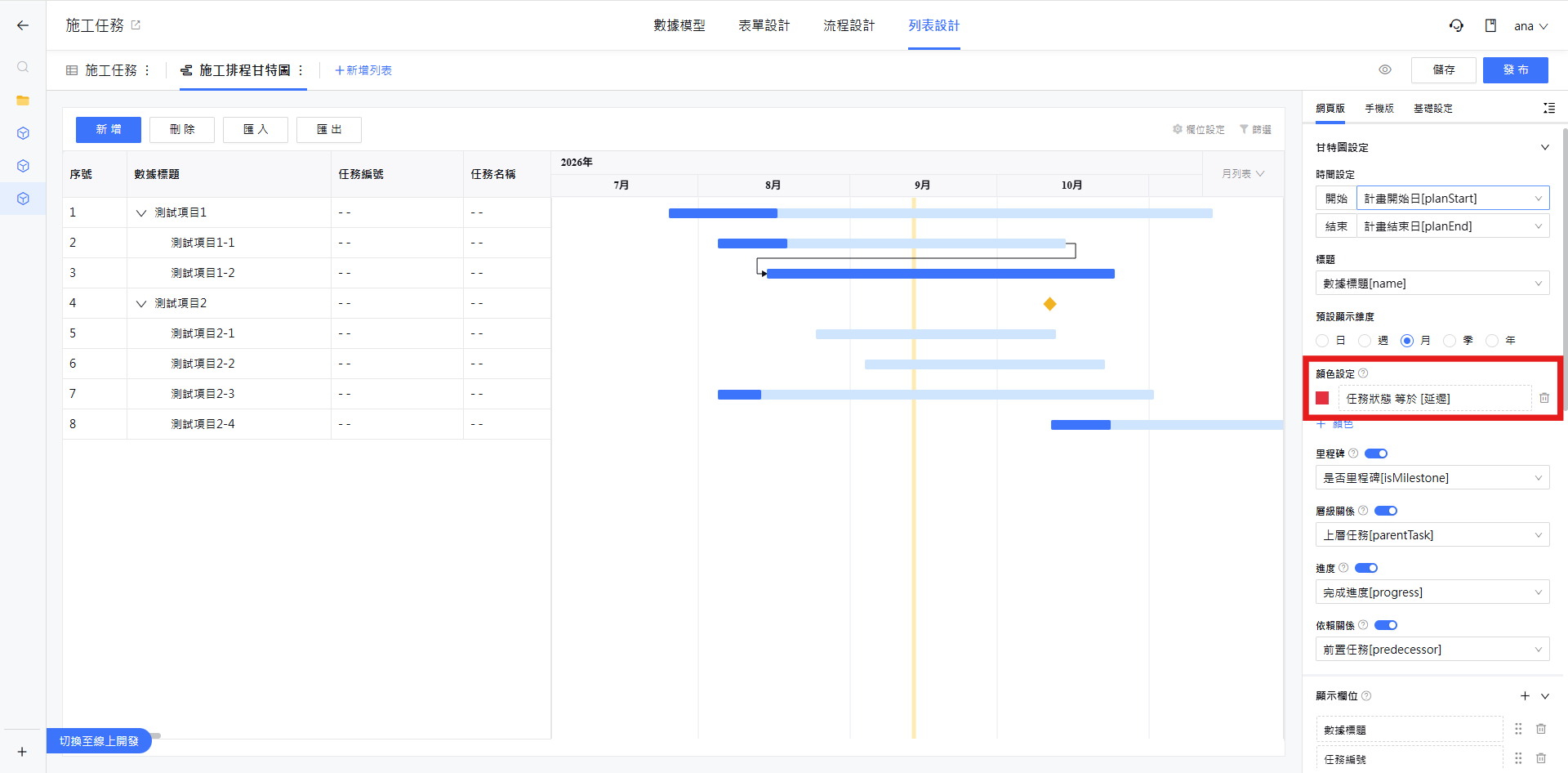The width and height of the screenshot is (1568, 773).
Task: Collapse the 甘特圖設定 section
Action: [1545, 147]
